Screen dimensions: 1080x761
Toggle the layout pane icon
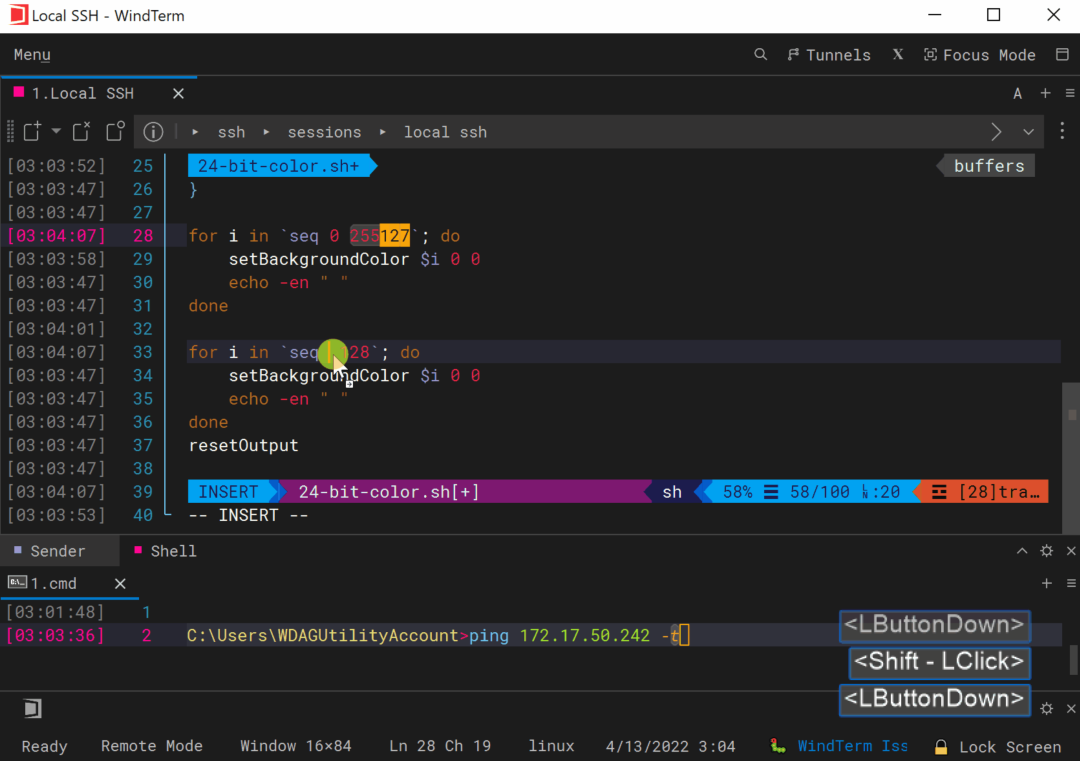click(x=1062, y=54)
